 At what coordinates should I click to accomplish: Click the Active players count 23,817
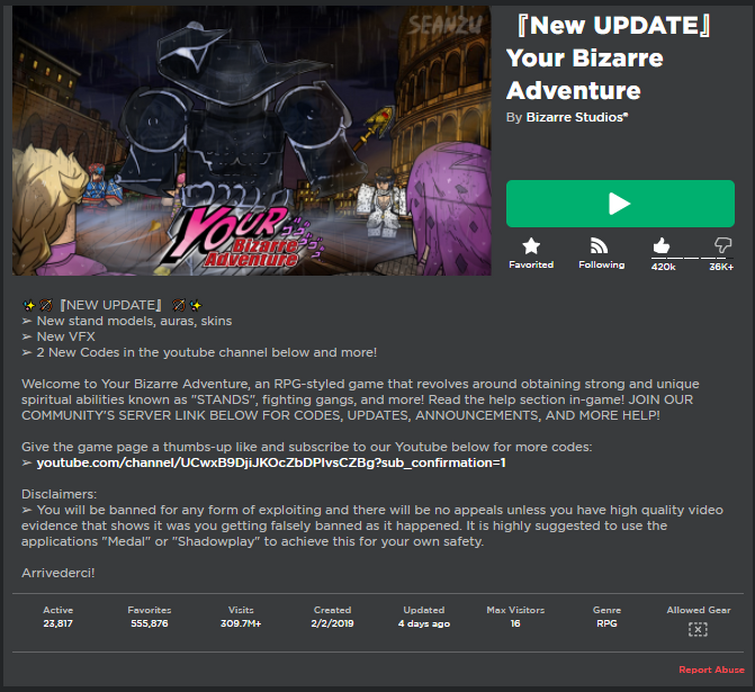[58, 623]
